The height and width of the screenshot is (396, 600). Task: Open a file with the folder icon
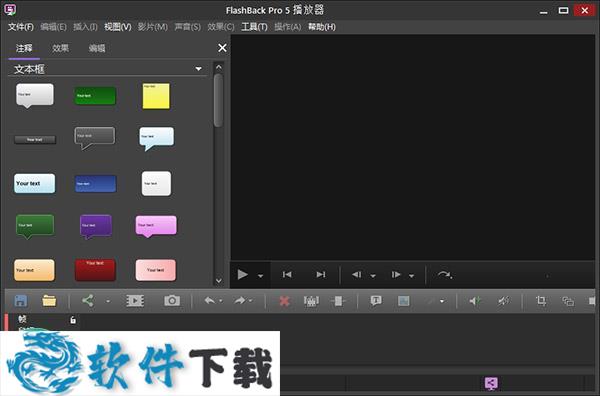(49, 301)
